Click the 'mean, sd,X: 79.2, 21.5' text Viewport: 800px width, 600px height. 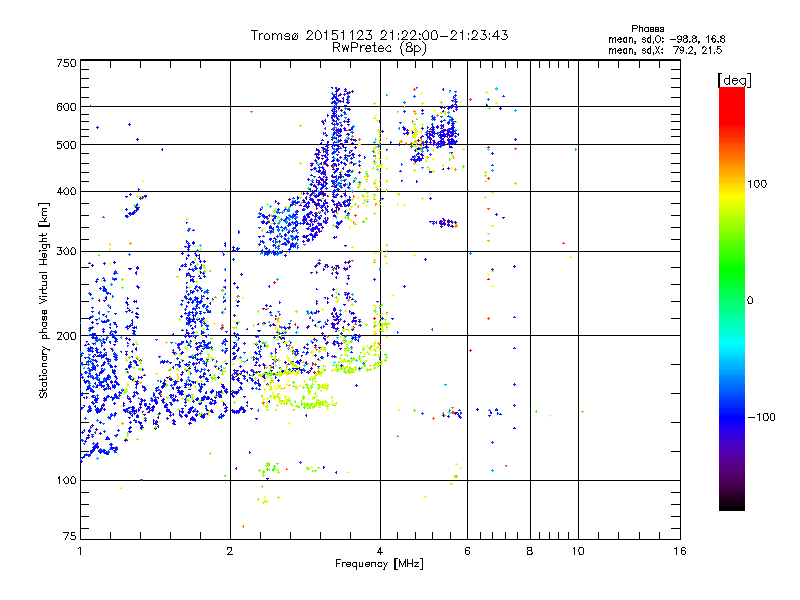(665, 50)
